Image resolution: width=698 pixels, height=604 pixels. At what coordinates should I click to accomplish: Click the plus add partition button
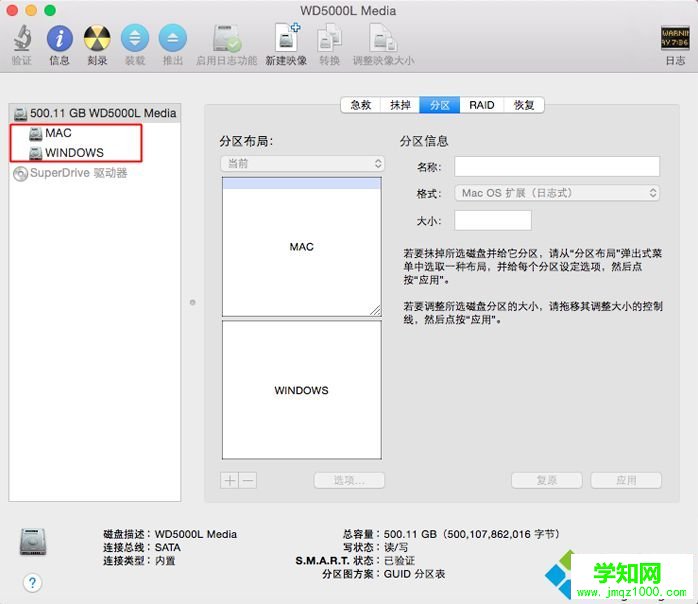[x=230, y=480]
